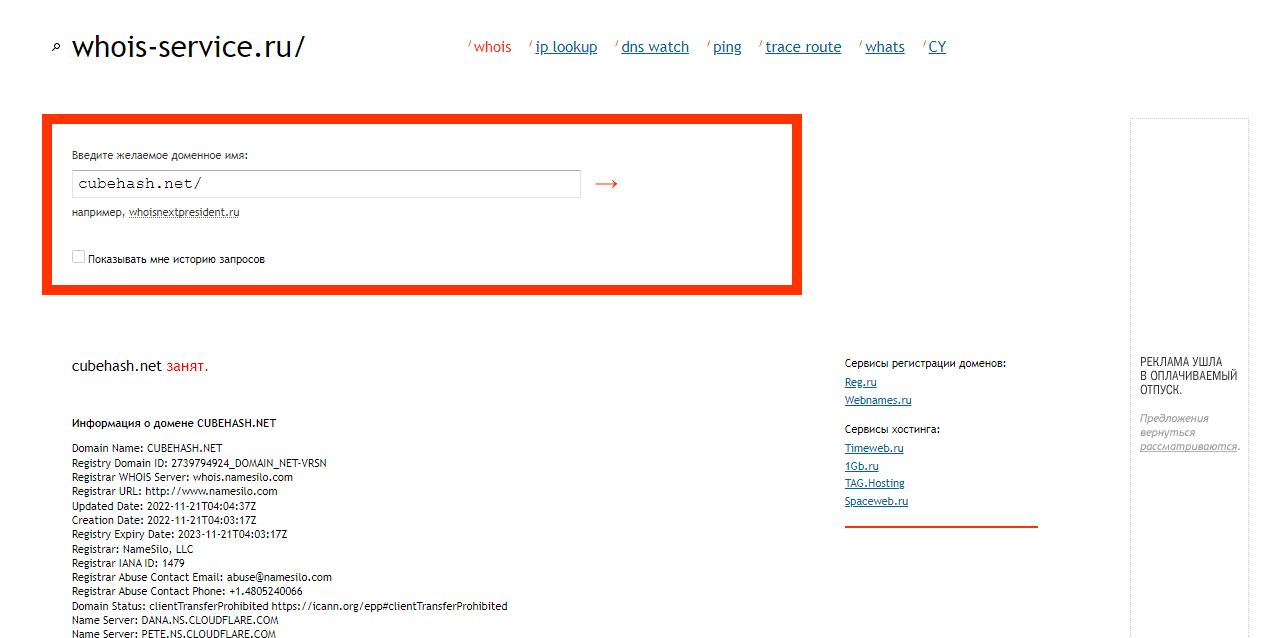Visit the Webnames.ru link
Image resolution: width=1279 pixels, height=638 pixels.
pos(878,400)
